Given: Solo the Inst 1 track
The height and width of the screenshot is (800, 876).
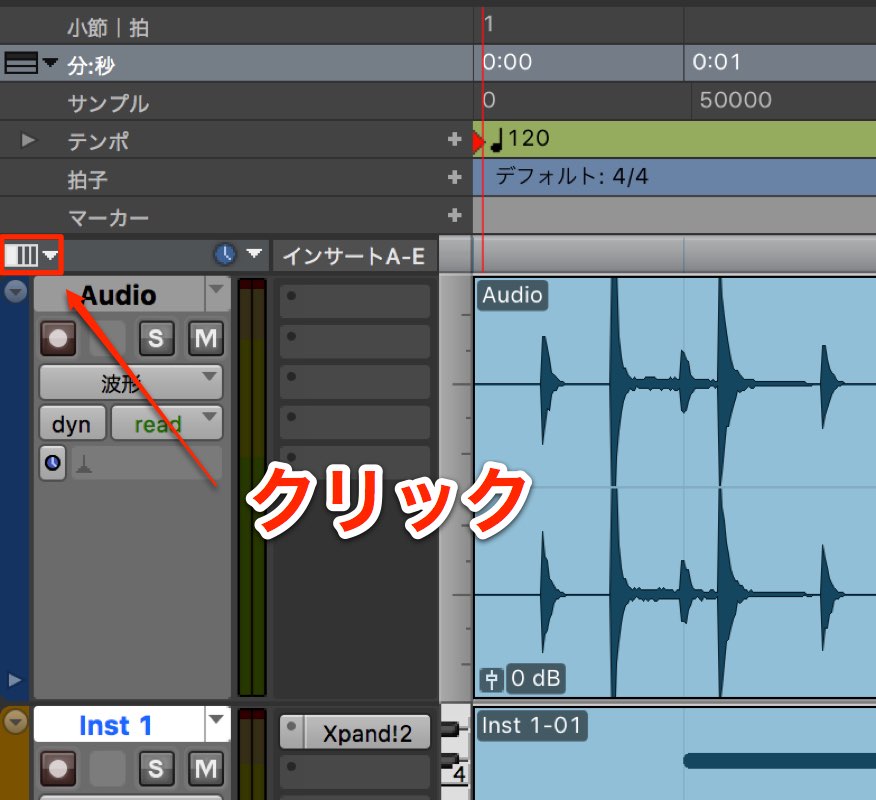Looking at the screenshot, I should 156,768.
